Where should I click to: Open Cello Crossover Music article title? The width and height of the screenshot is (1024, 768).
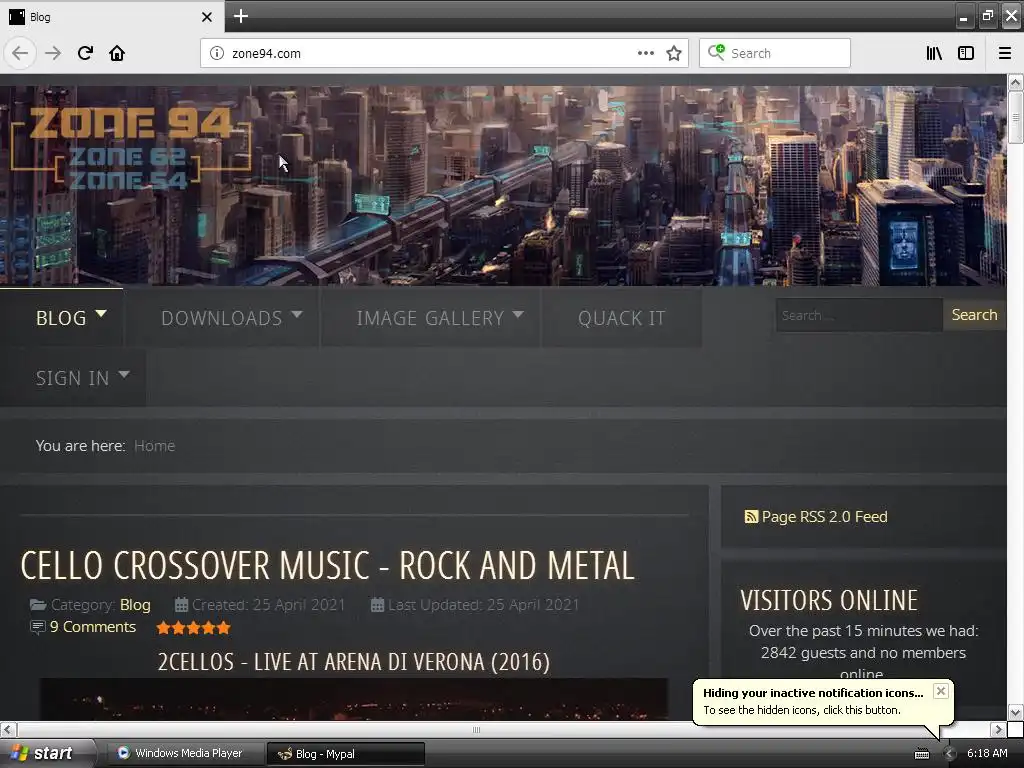[327, 565]
